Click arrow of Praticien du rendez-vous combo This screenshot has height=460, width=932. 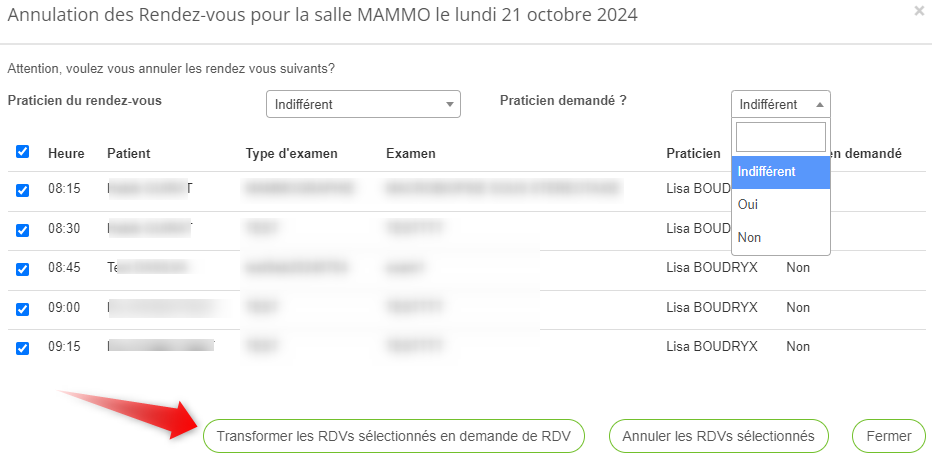point(449,104)
